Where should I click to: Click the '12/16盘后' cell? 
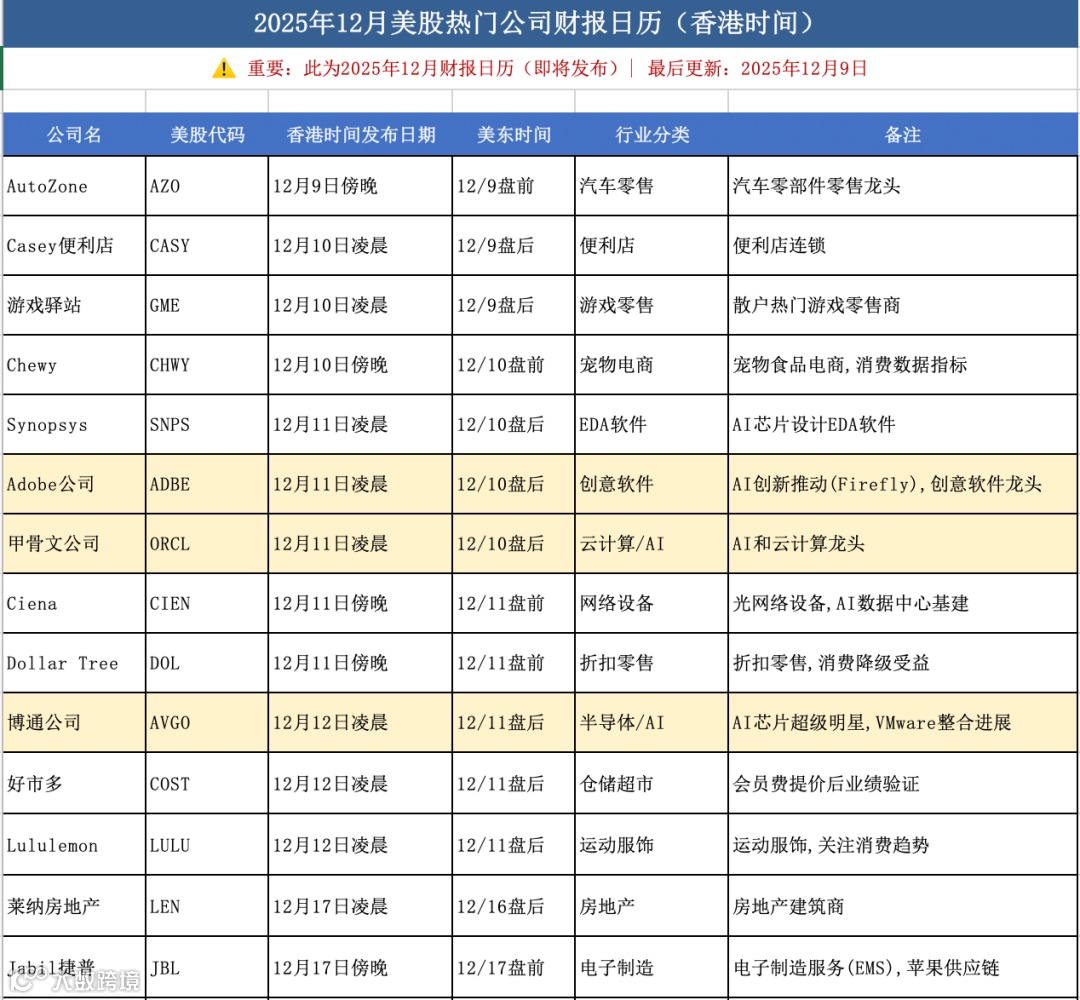coord(514,906)
